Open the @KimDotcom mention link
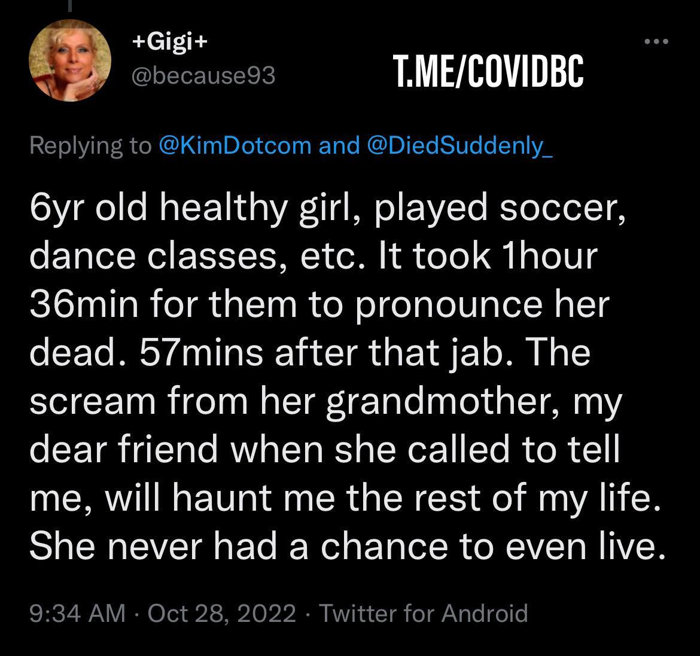This screenshot has height=656, width=700. pyautogui.click(x=234, y=146)
